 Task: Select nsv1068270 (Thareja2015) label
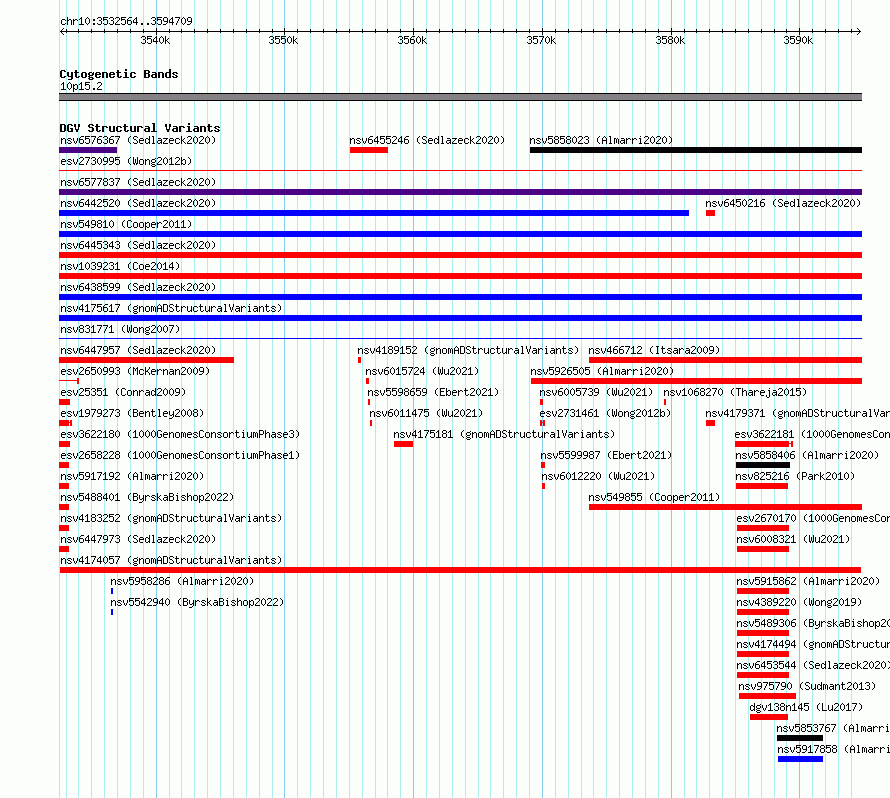click(x=735, y=392)
